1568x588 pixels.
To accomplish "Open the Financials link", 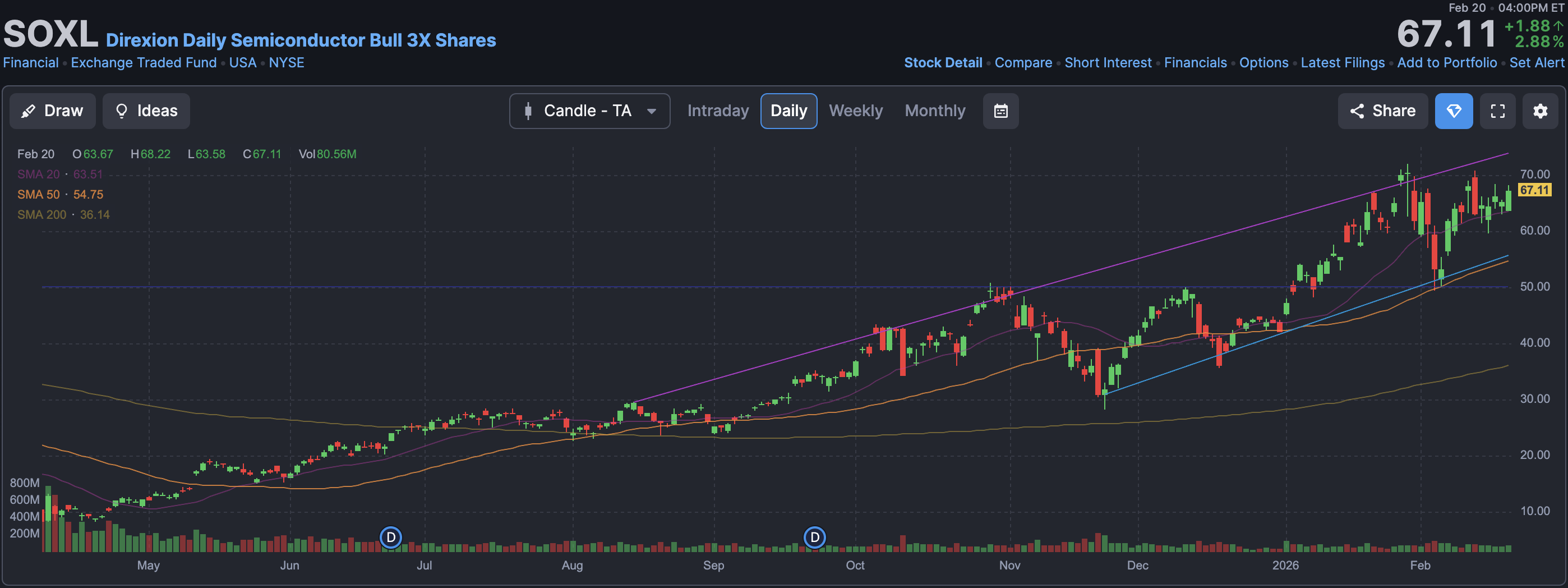I will (1196, 63).
